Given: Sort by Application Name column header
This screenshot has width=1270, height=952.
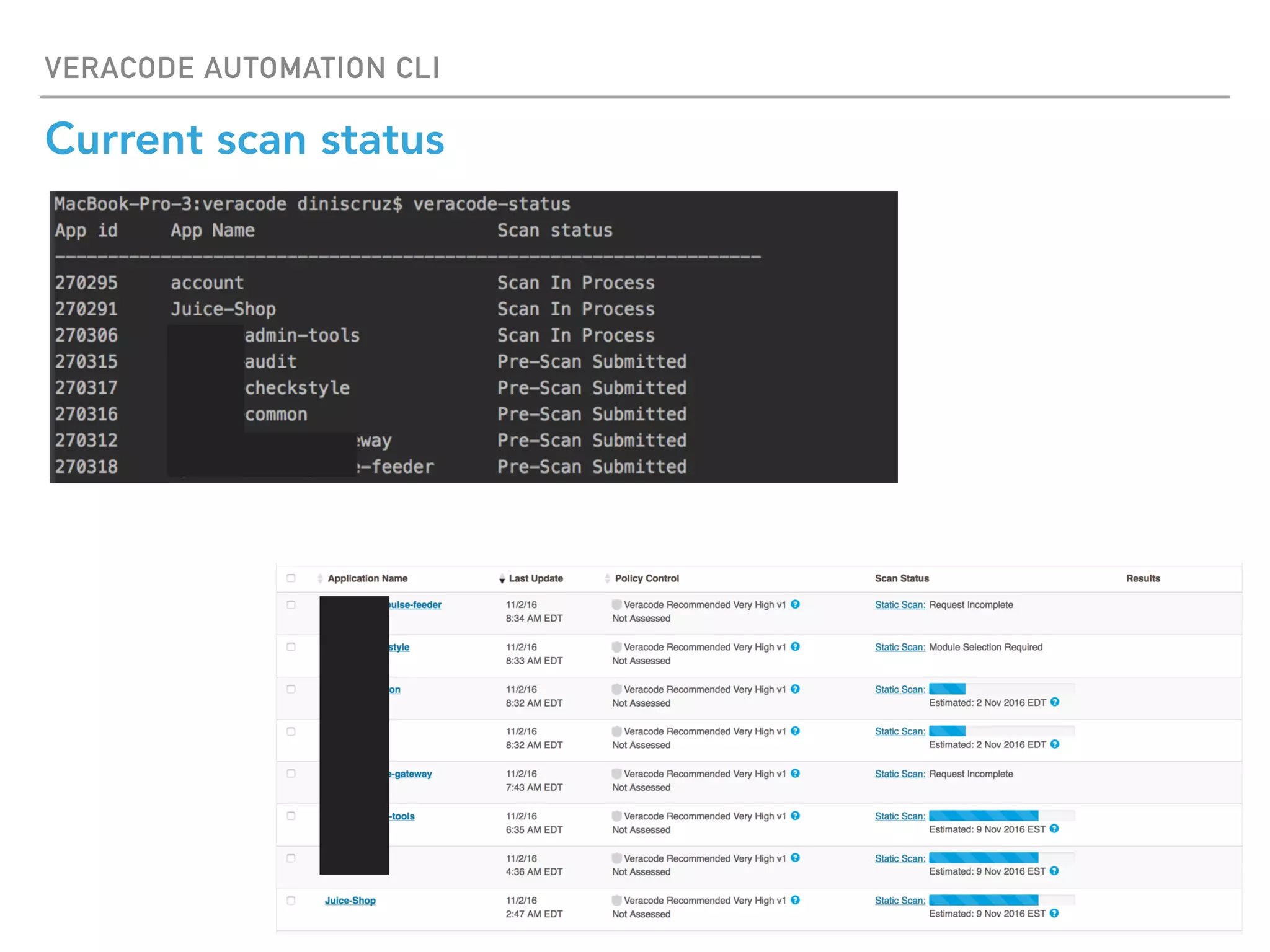Looking at the screenshot, I should [x=367, y=578].
